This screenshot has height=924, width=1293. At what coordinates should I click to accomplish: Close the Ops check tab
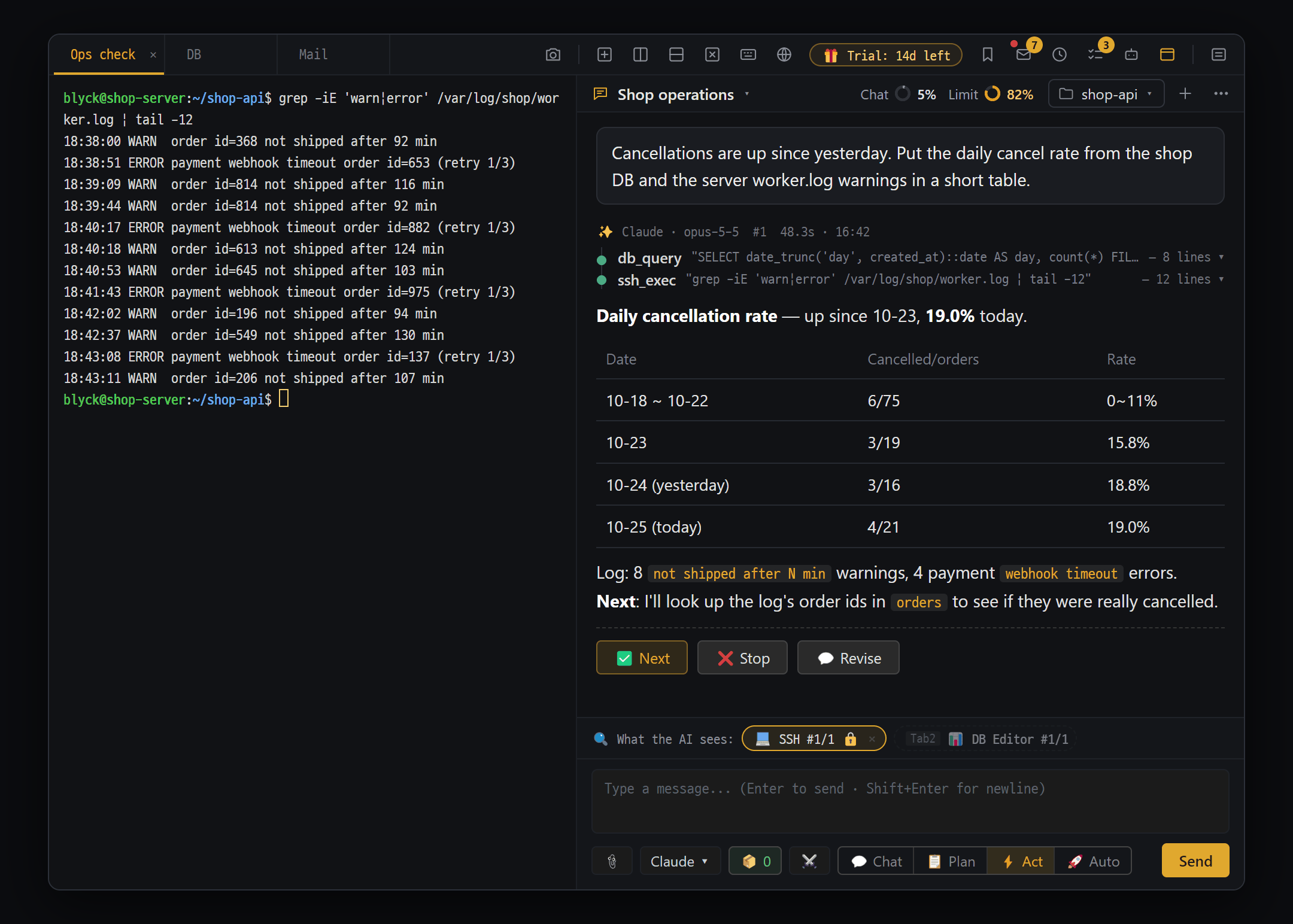[153, 55]
